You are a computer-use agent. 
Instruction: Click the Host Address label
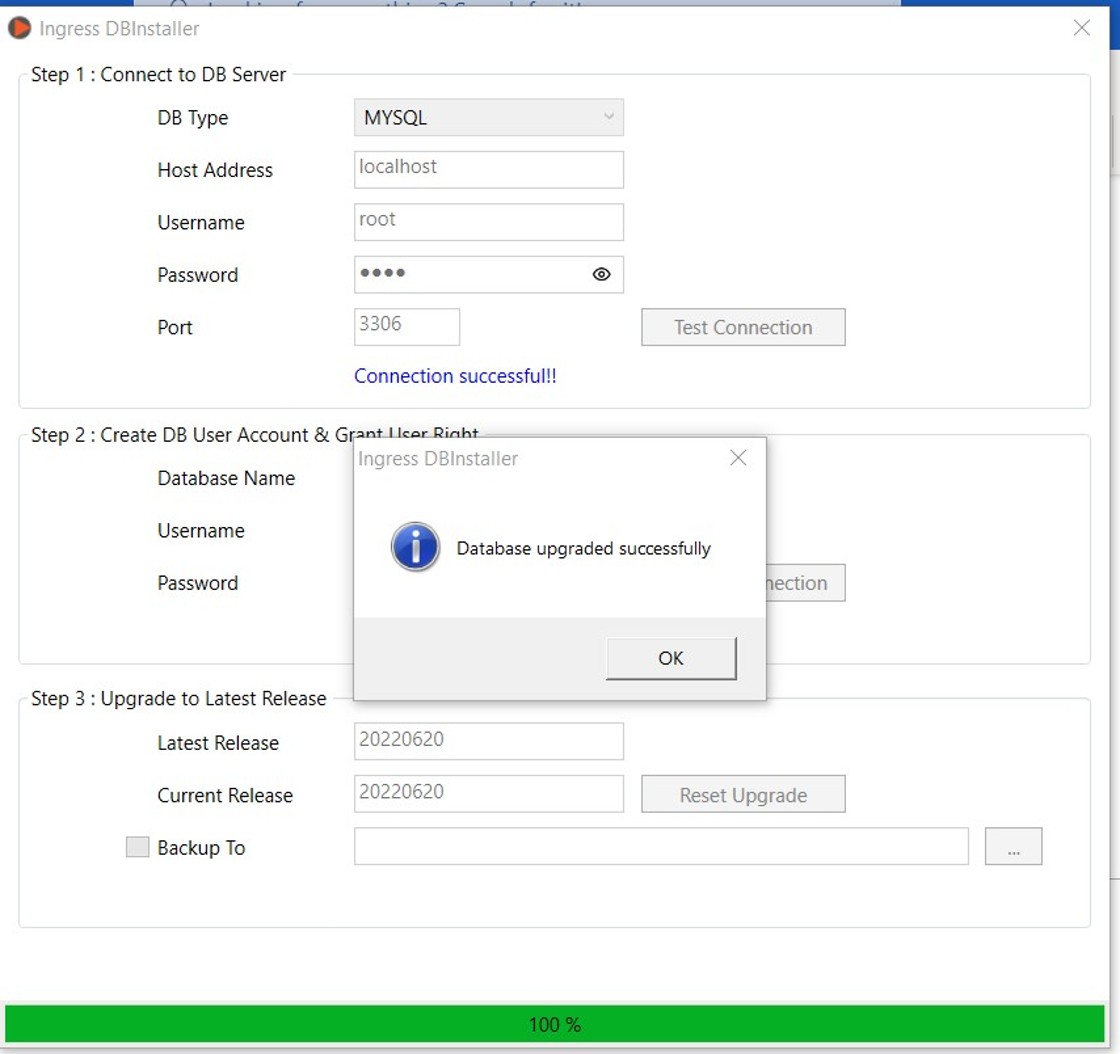pyautogui.click(x=215, y=170)
